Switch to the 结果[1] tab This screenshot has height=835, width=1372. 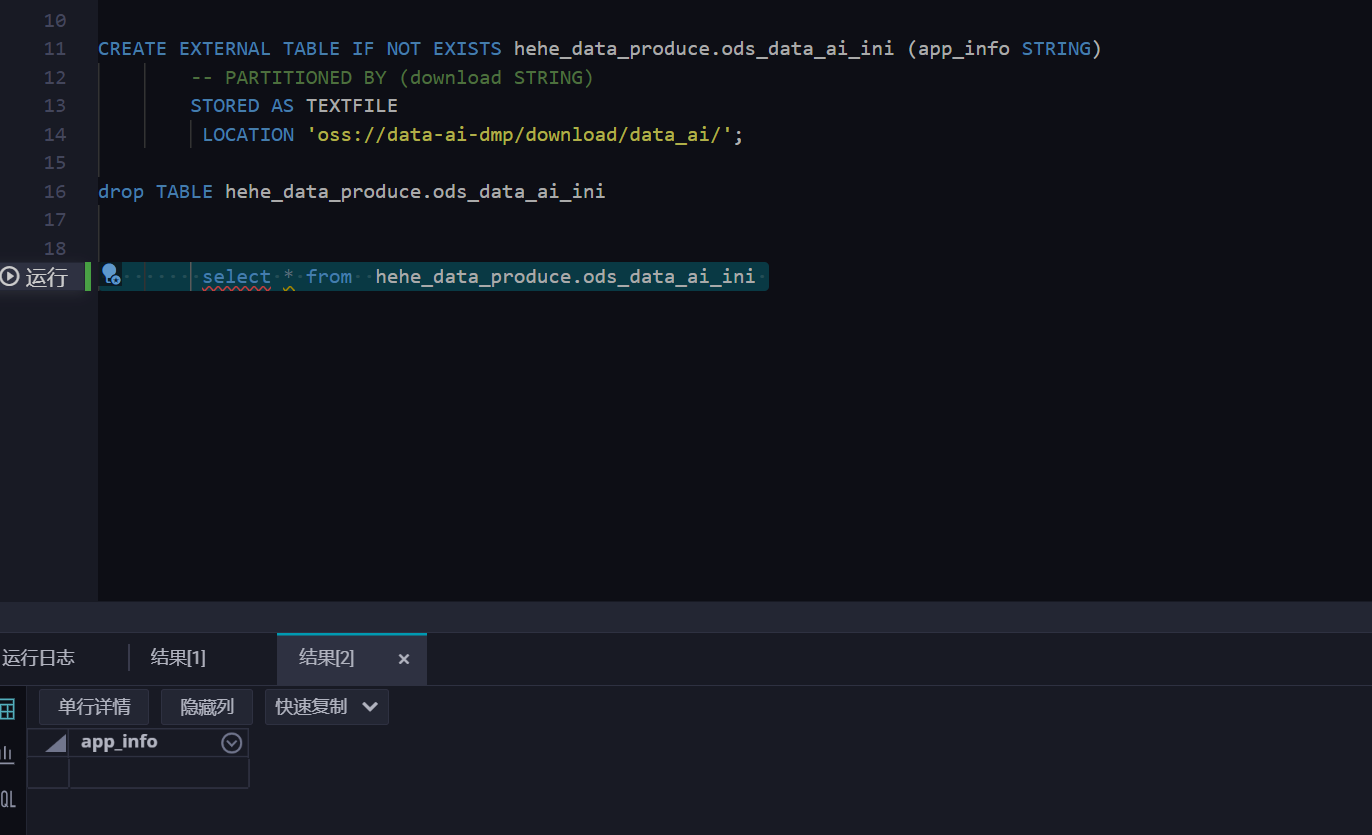(178, 658)
